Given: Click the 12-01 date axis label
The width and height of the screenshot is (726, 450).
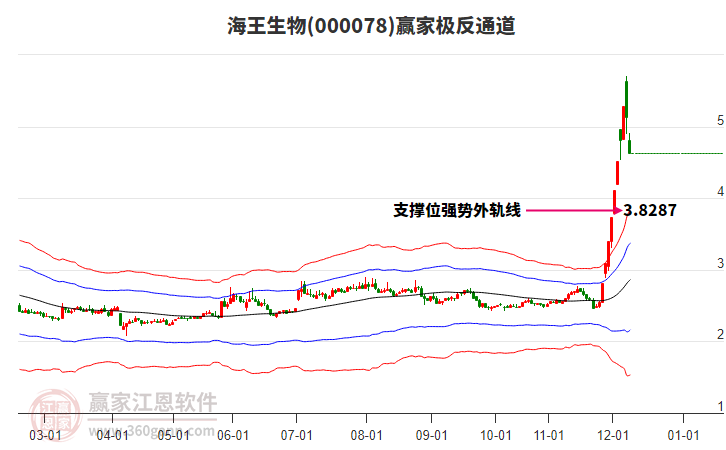Looking at the screenshot, I should click(613, 435).
